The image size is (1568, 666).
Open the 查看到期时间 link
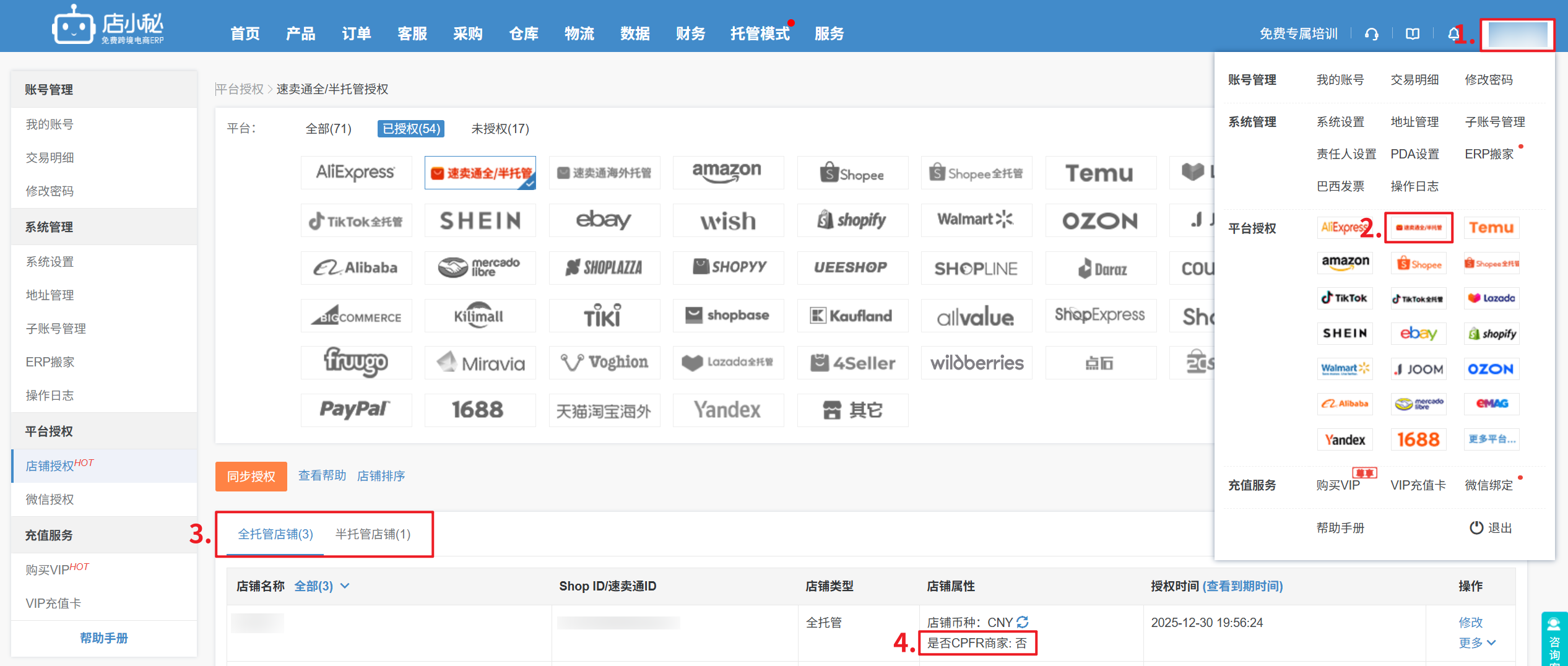click(1242, 586)
